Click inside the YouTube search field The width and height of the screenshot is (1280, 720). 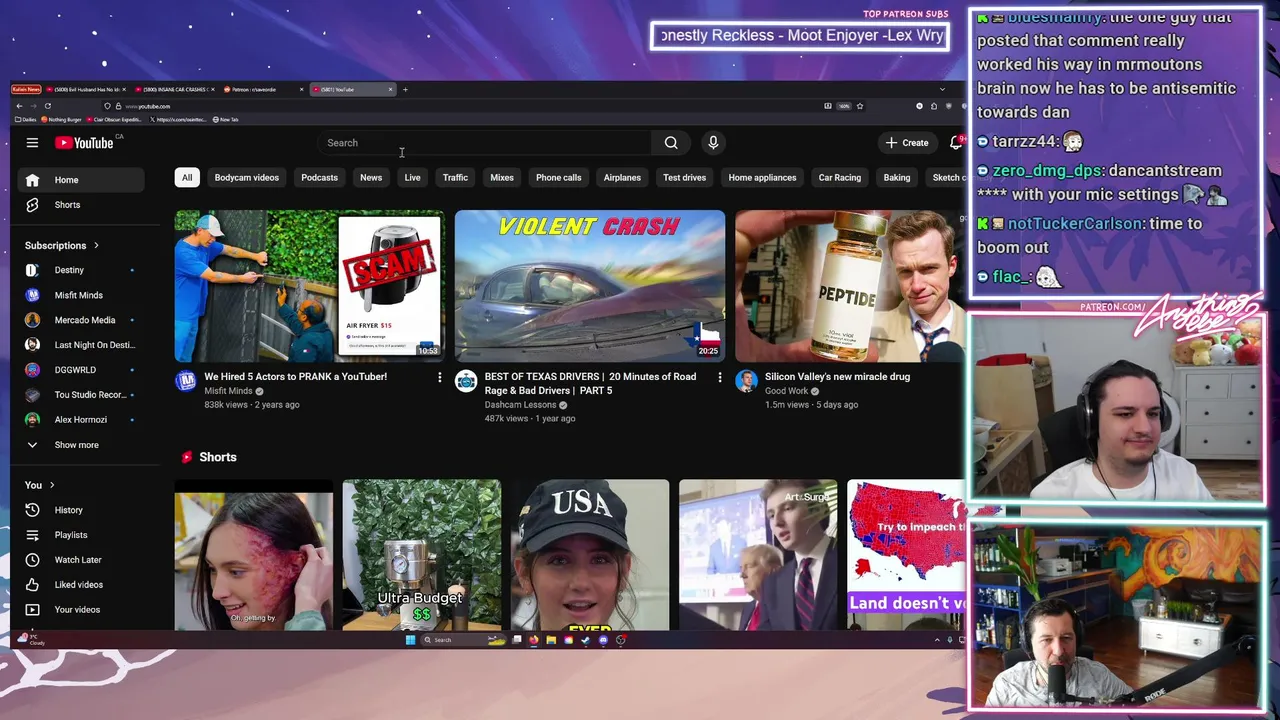click(485, 143)
